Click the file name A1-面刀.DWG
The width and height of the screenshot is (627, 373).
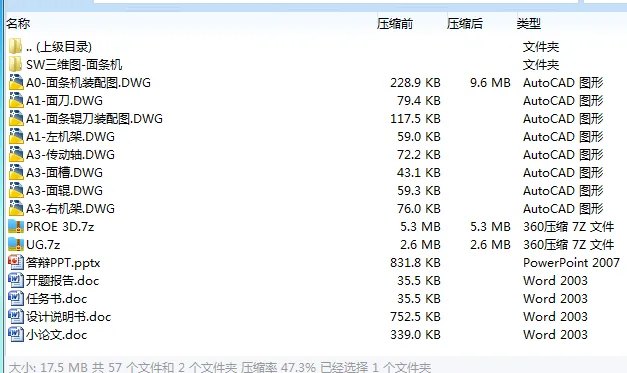click(x=64, y=101)
